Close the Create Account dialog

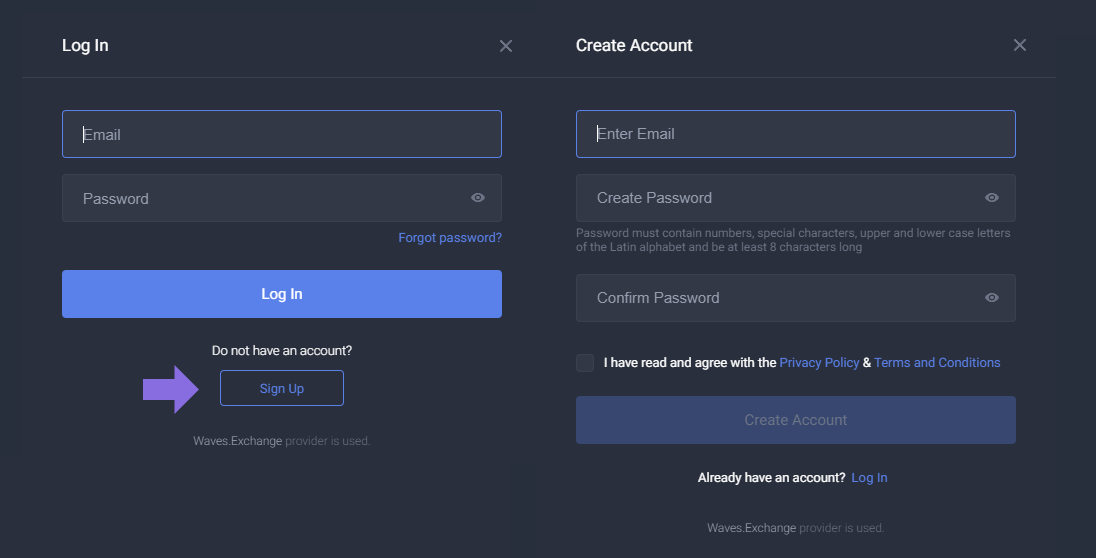pyautogui.click(x=1019, y=45)
